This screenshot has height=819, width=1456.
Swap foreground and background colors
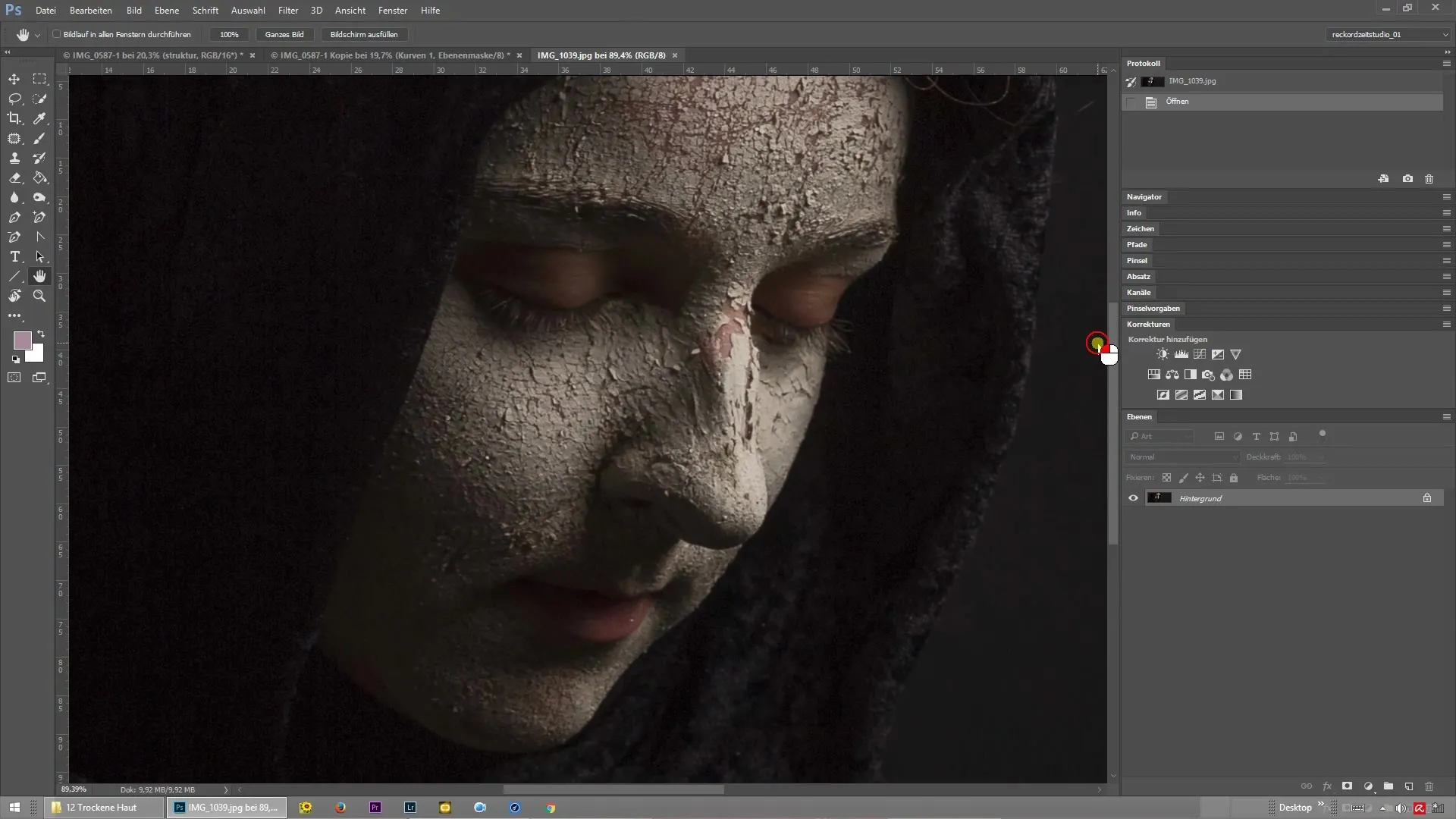(41, 334)
